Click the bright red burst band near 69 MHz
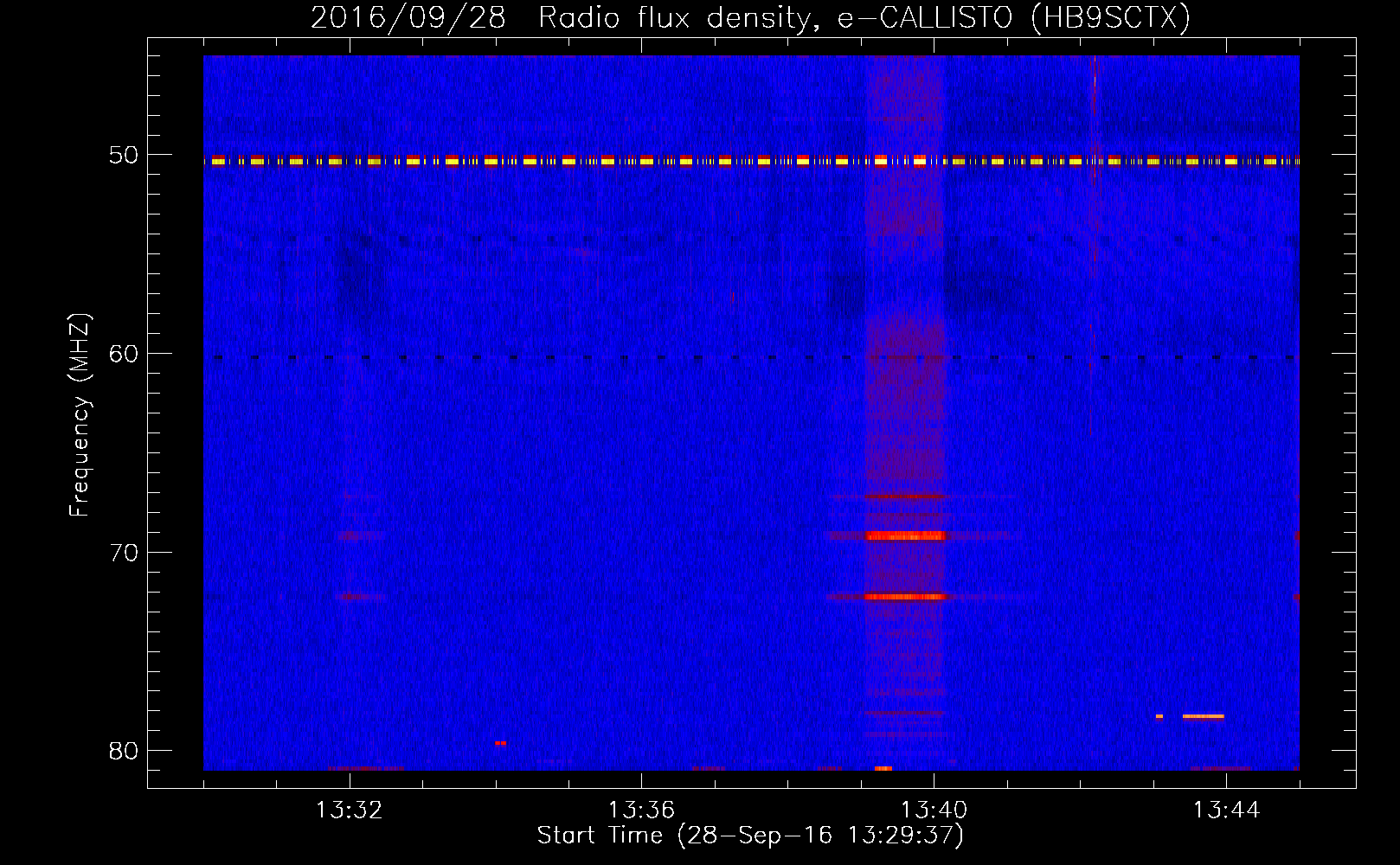Image resolution: width=1400 pixels, height=865 pixels. 906,535
